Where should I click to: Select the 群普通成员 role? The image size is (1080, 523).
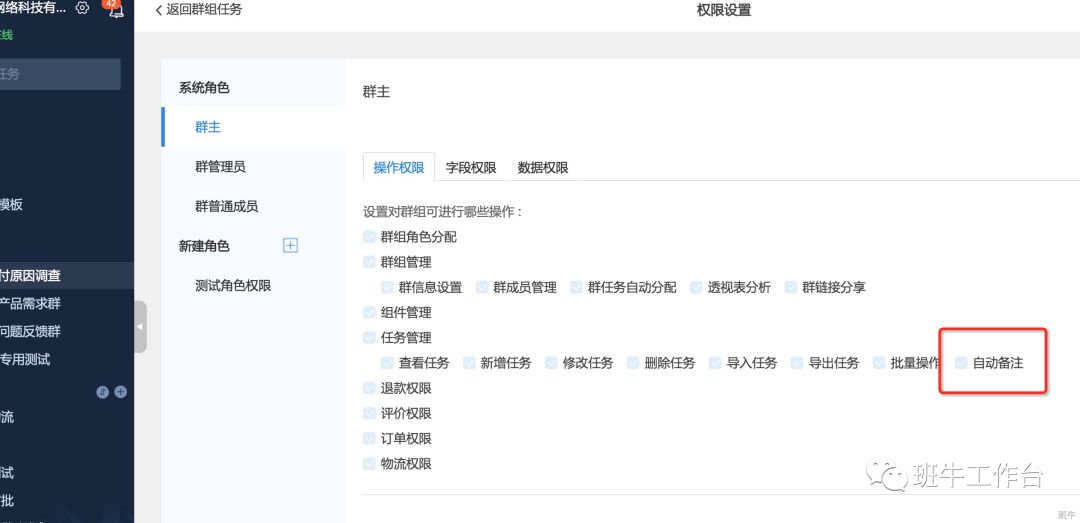[x=226, y=206]
